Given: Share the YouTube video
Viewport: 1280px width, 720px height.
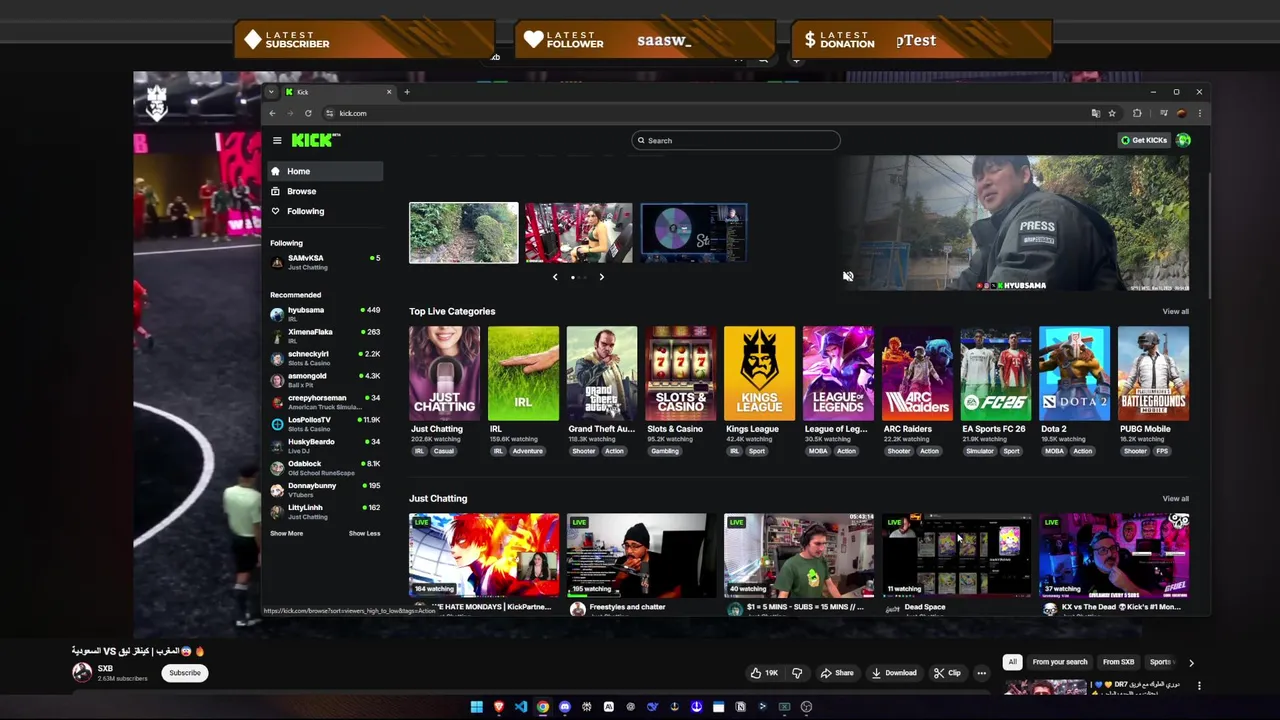Looking at the screenshot, I should 837,673.
